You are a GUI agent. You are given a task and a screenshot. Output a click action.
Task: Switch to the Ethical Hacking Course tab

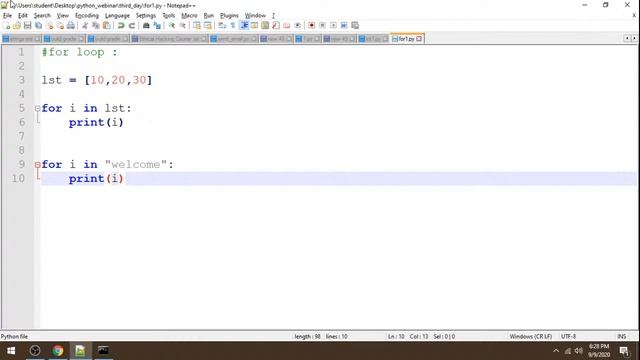(169, 39)
